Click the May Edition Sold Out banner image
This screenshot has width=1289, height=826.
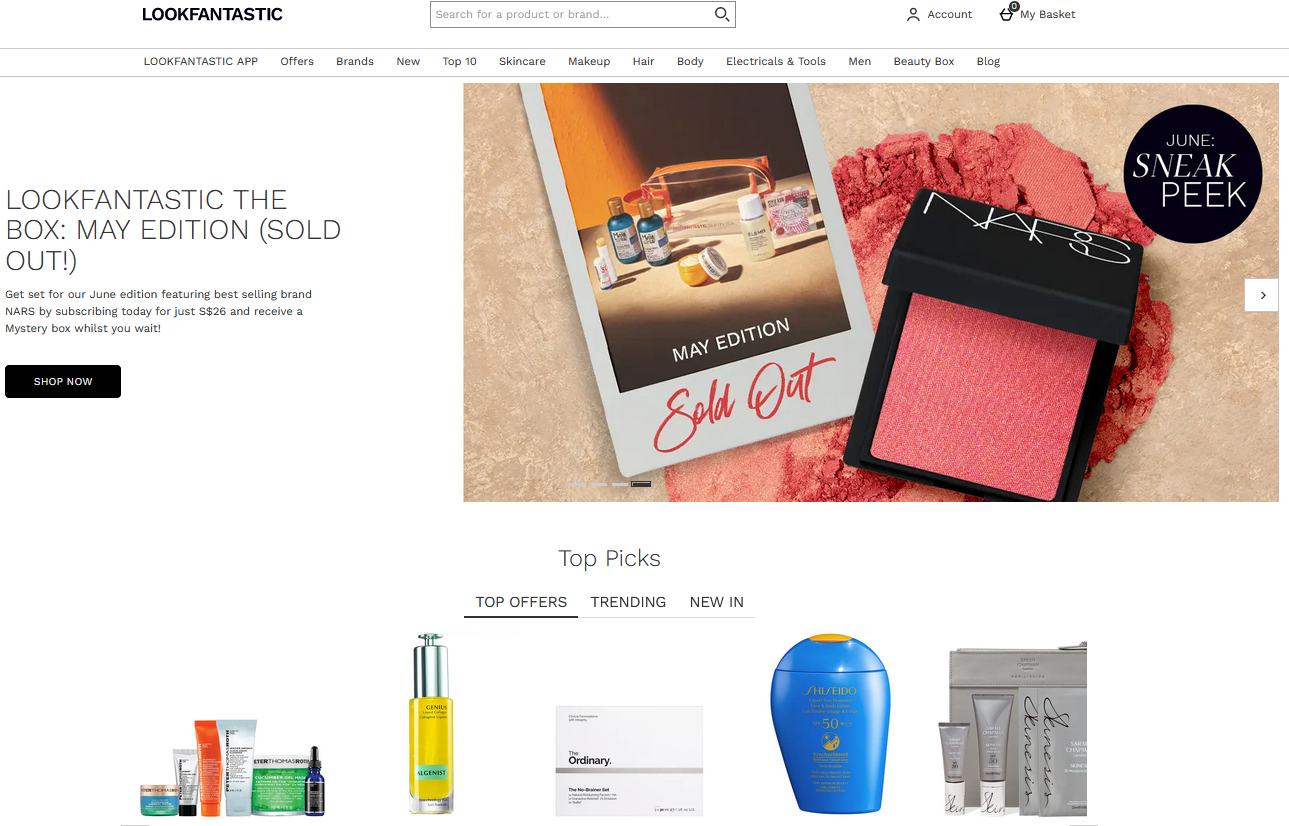pyautogui.click(x=871, y=292)
